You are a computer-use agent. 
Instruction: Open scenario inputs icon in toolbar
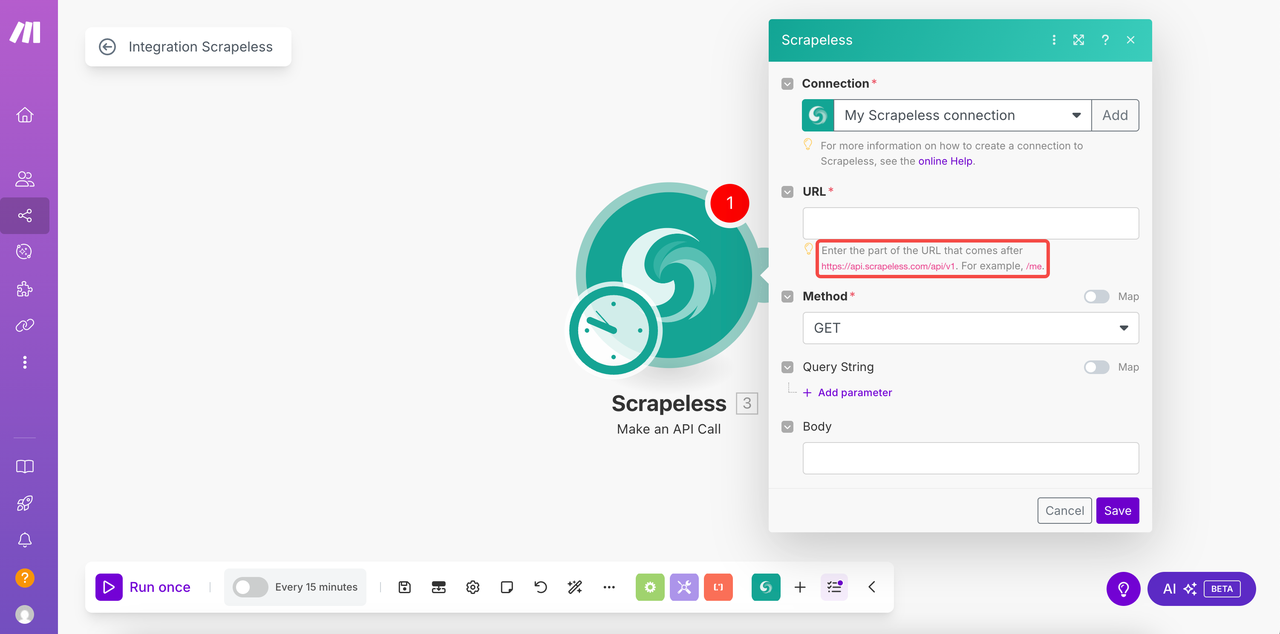pyautogui.click(x=438, y=587)
